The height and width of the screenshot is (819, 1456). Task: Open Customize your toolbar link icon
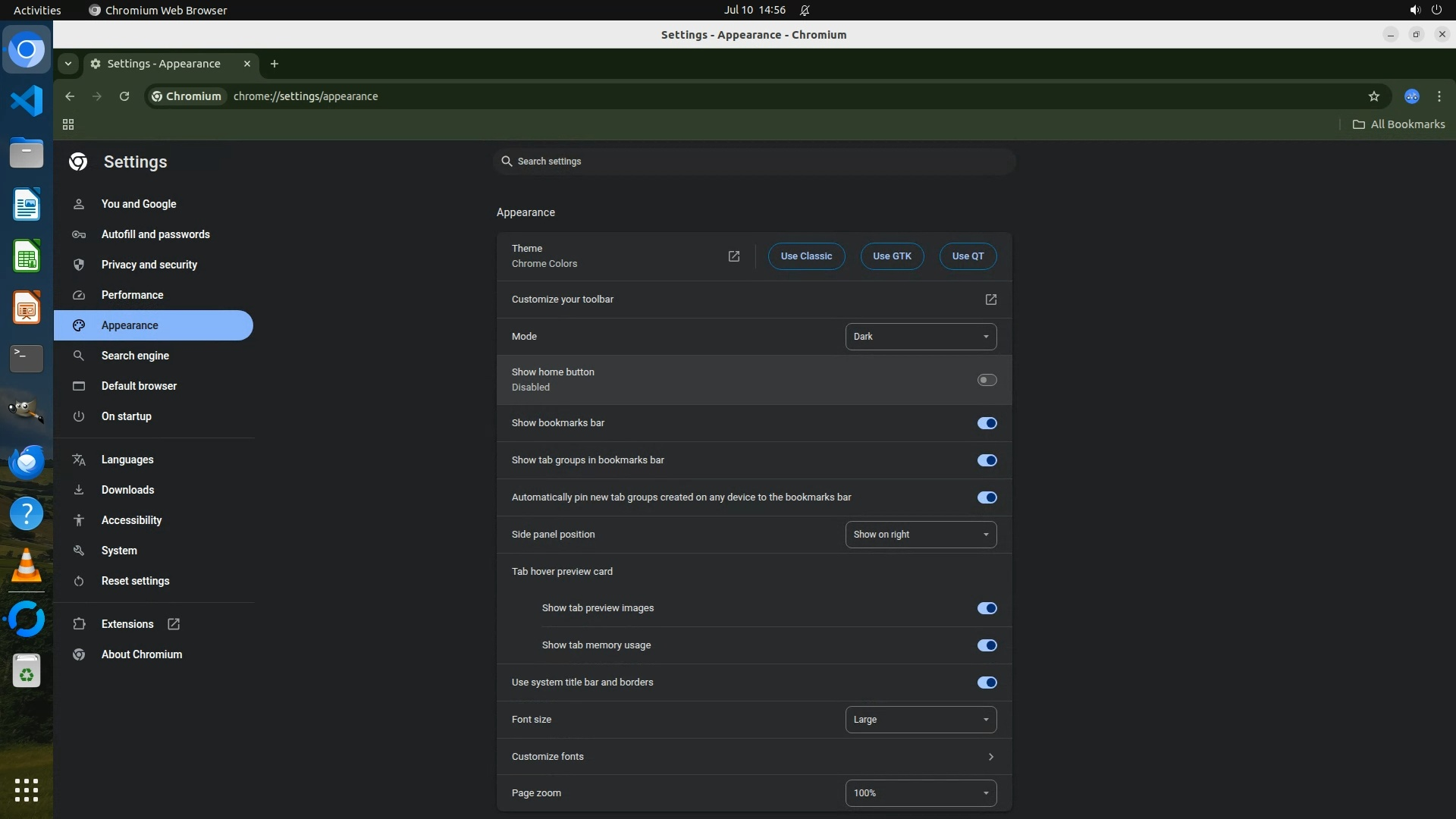click(990, 300)
